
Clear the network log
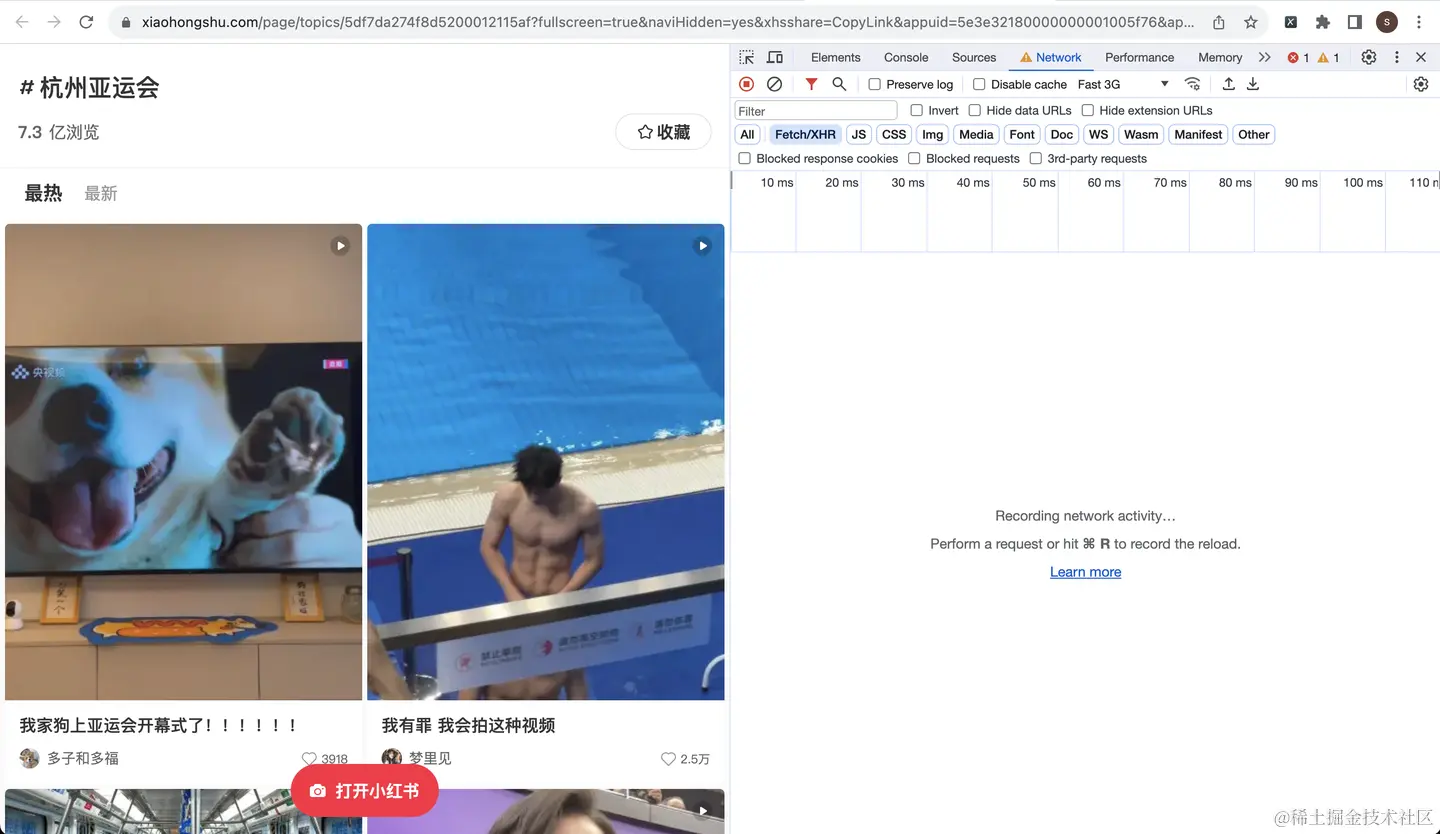tap(774, 84)
